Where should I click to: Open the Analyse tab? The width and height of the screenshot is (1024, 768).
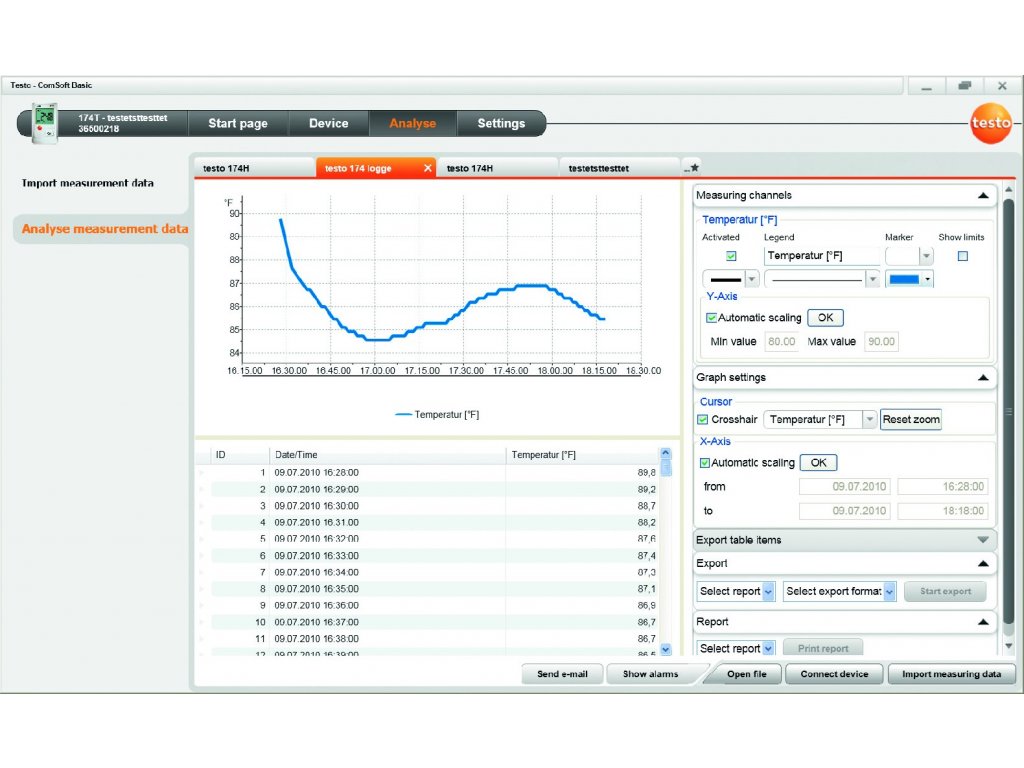pos(413,123)
